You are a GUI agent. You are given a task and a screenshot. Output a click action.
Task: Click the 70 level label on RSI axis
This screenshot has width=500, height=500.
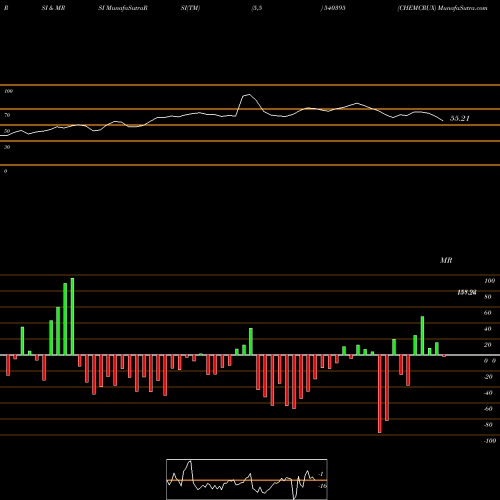(7, 115)
